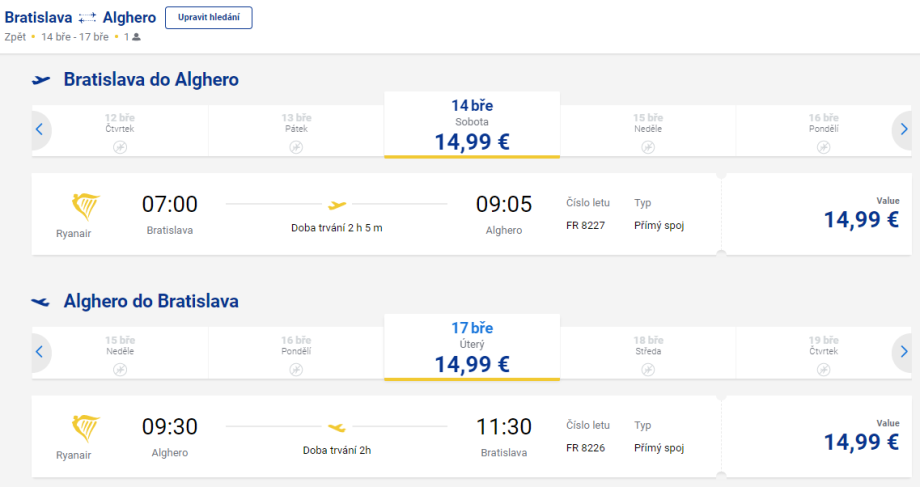Click the no-flight icon under 18 bře Středa
Viewport: 920px width, 487px height.
coord(648,369)
